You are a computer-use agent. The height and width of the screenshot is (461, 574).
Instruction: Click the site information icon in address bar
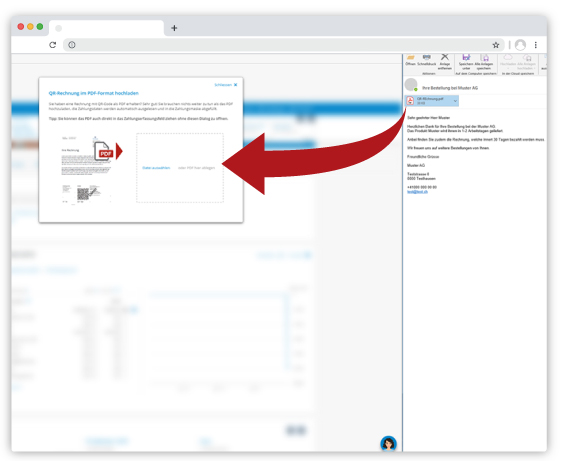coord(72,45)
